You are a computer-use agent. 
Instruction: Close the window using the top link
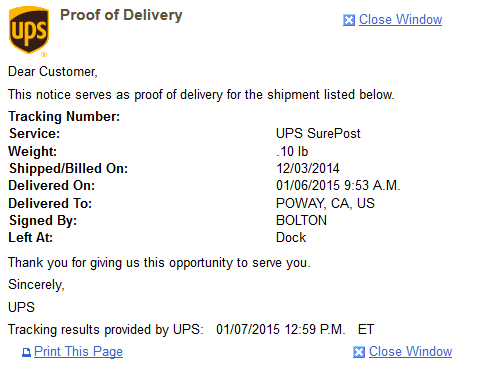click(400, 19)
